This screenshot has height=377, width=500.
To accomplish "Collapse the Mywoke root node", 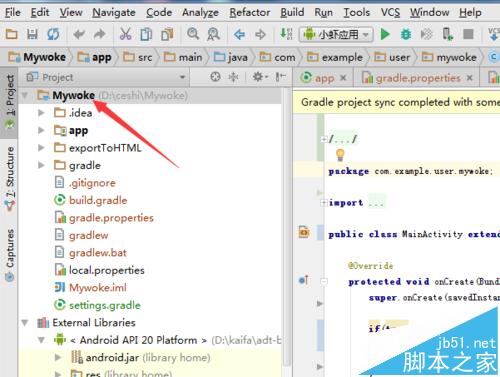I will click(25, 96).
